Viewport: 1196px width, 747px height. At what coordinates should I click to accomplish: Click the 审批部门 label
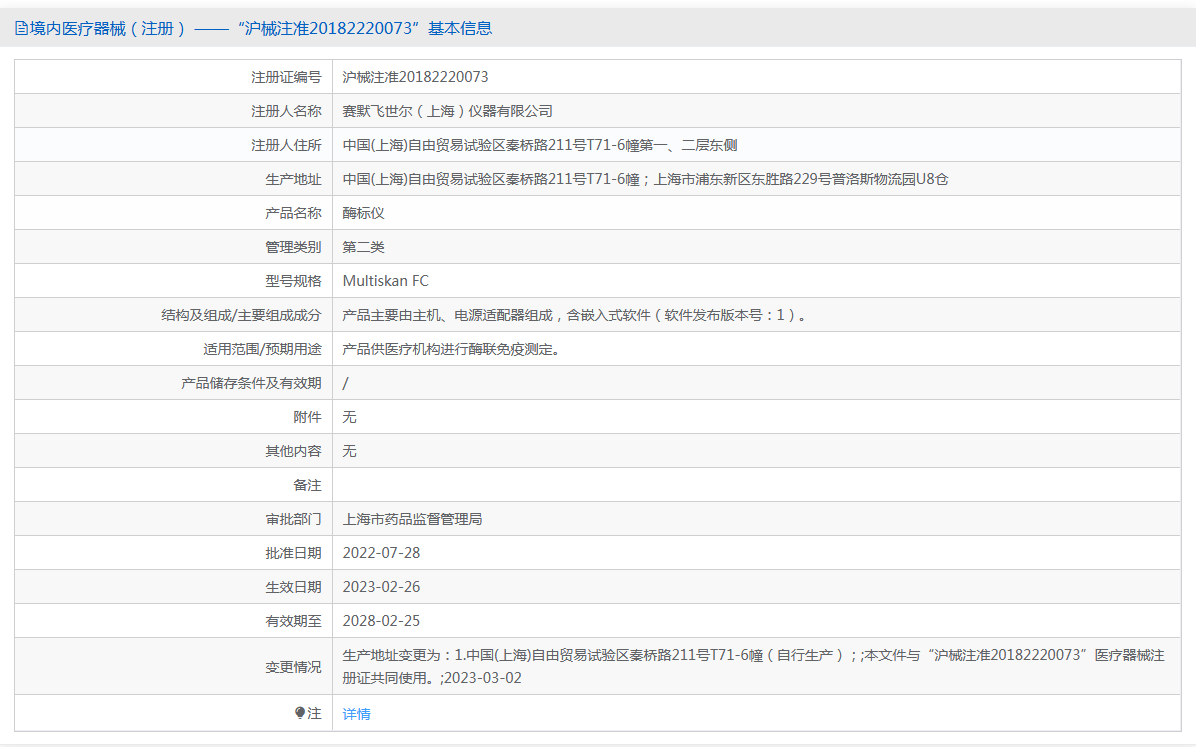(x=293, y=519)
